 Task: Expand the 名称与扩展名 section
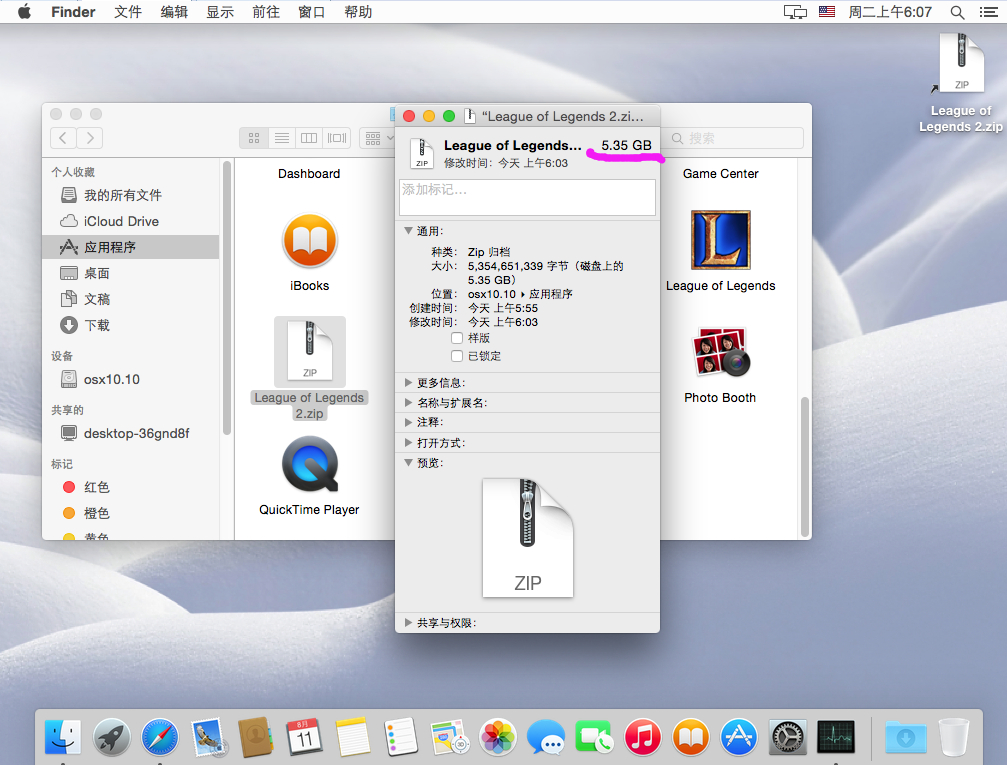(408, 403)
